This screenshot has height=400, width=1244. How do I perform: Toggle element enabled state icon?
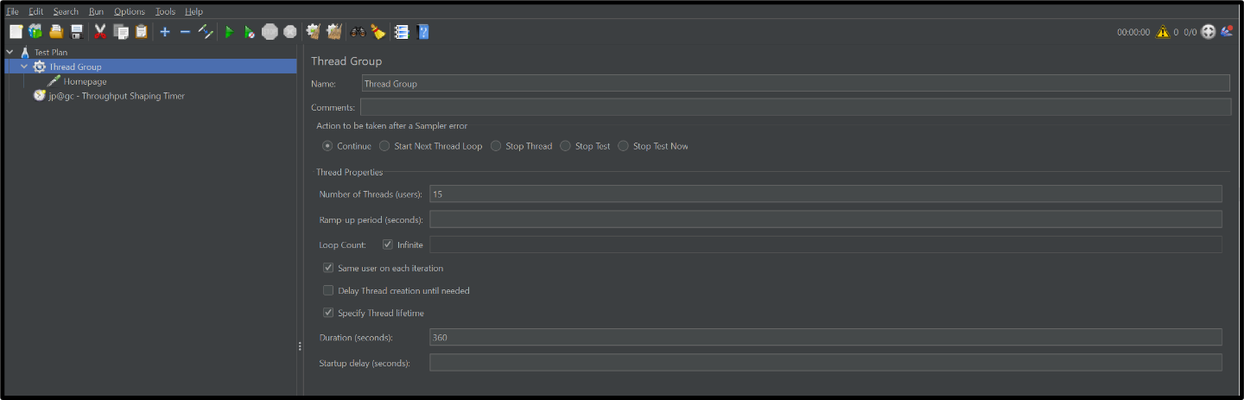[x=206, y=32]
